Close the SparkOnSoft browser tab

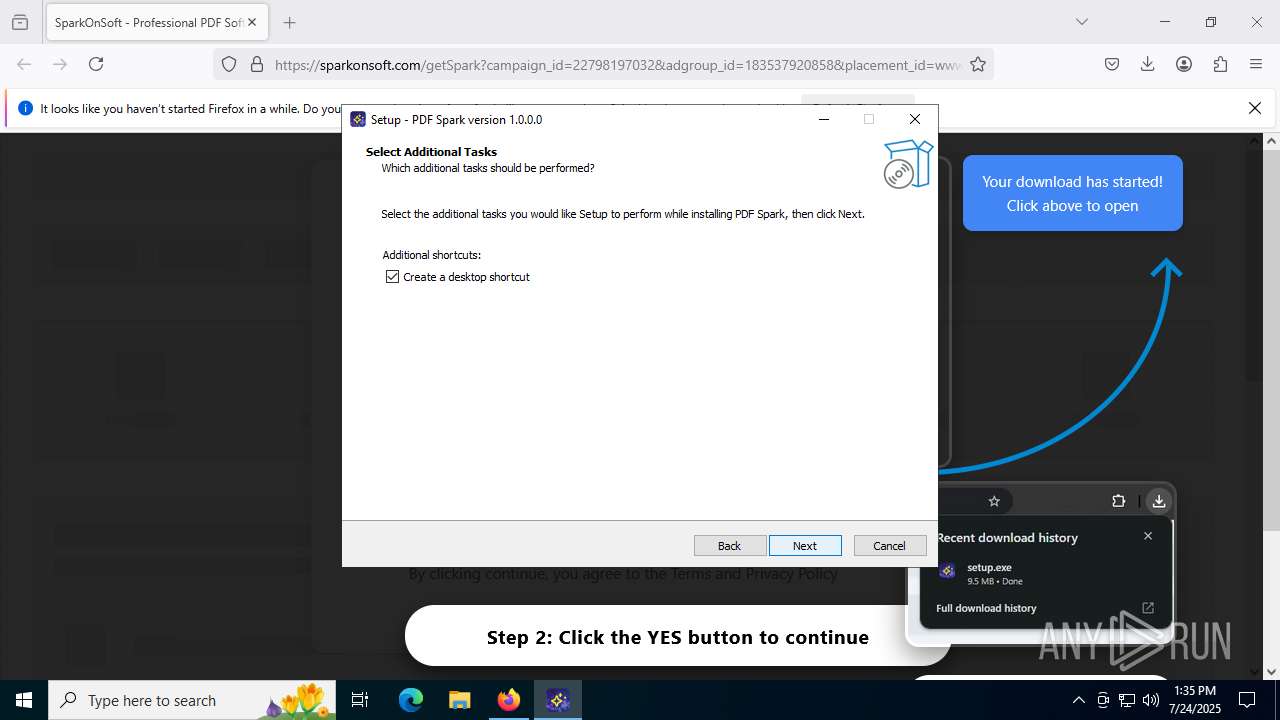pyautogui.click(x=251, y=22)
